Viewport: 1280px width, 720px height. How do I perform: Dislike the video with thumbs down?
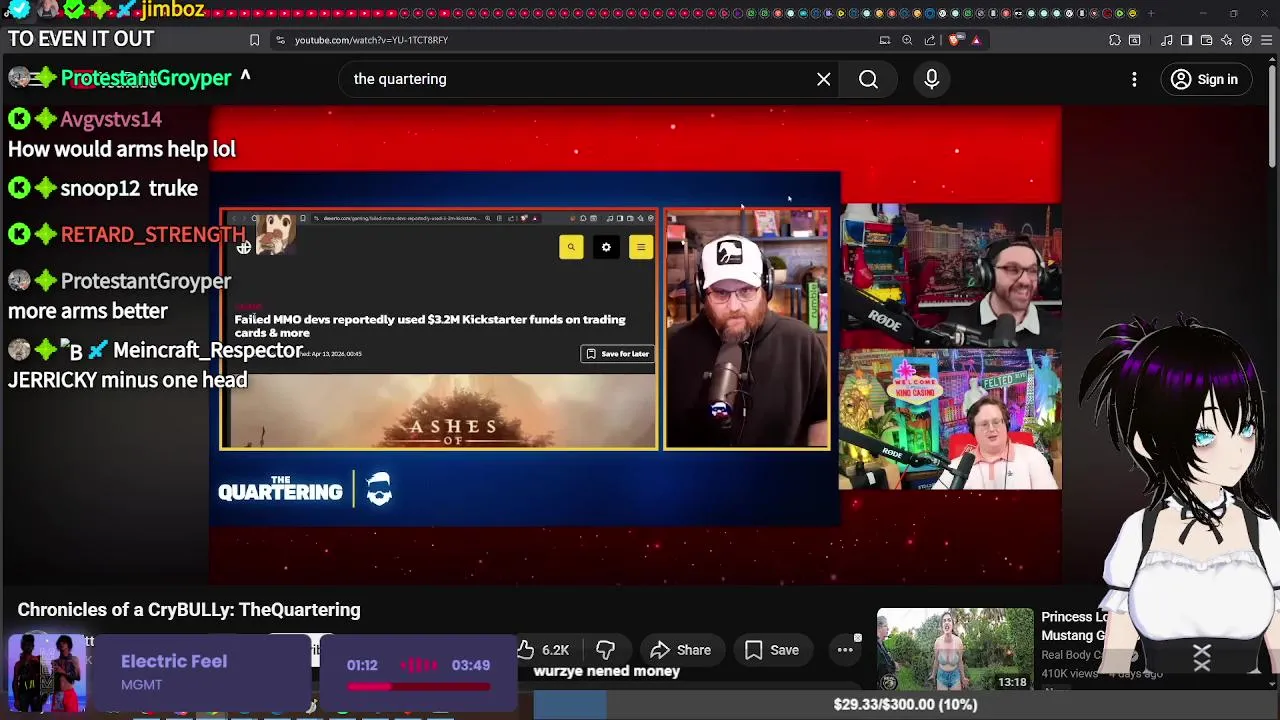605,650
